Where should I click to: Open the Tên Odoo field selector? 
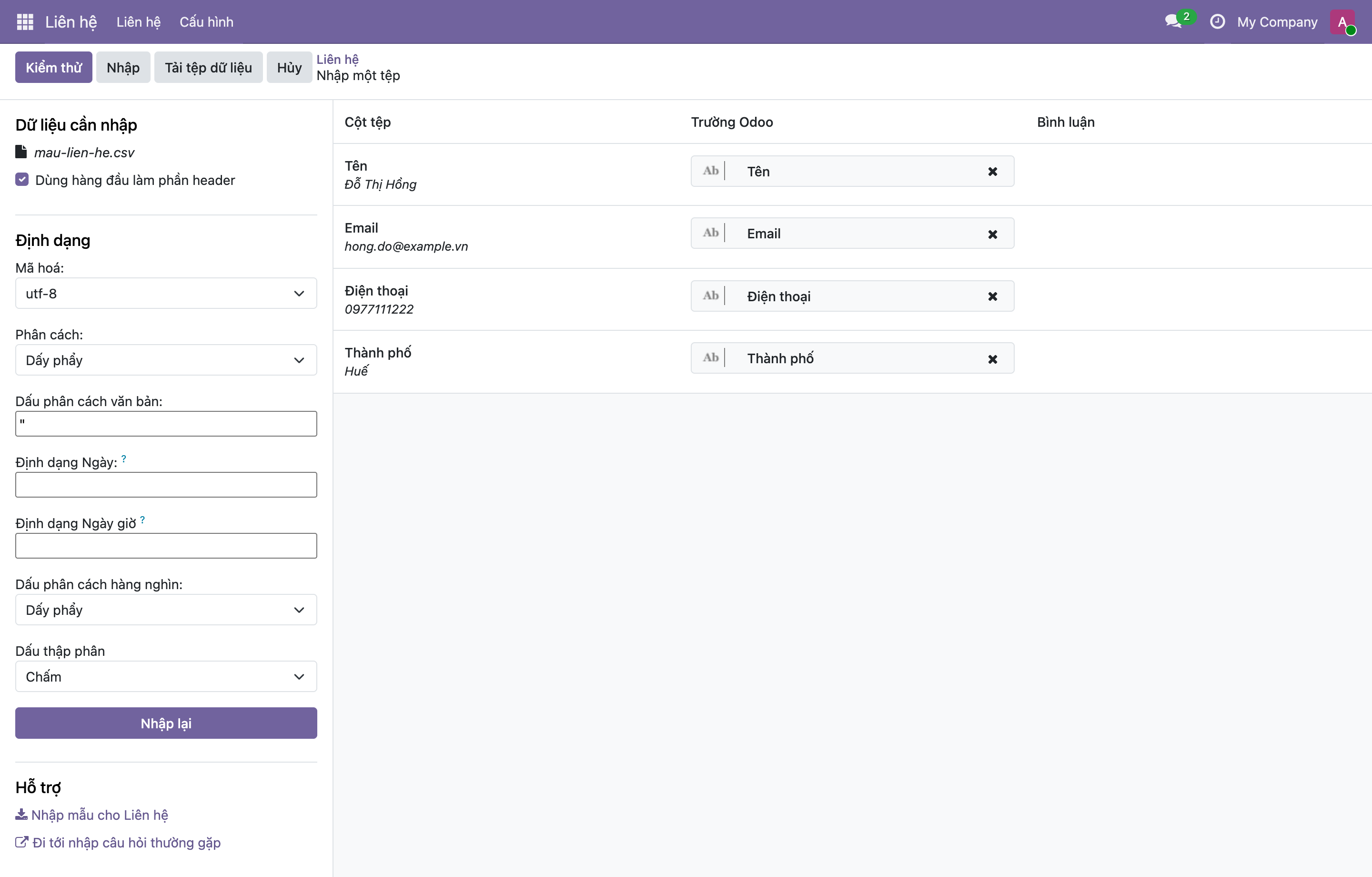[852, 172]
